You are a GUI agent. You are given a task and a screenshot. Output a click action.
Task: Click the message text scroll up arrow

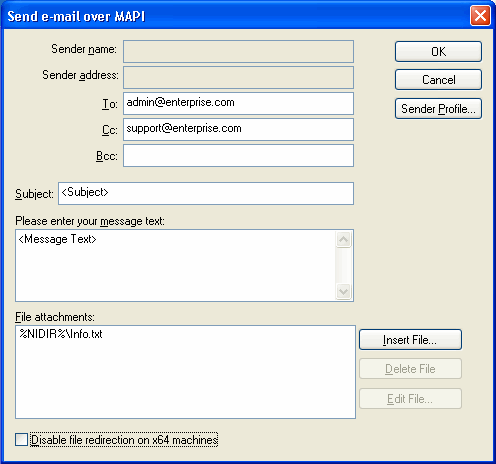pos(343,239)
